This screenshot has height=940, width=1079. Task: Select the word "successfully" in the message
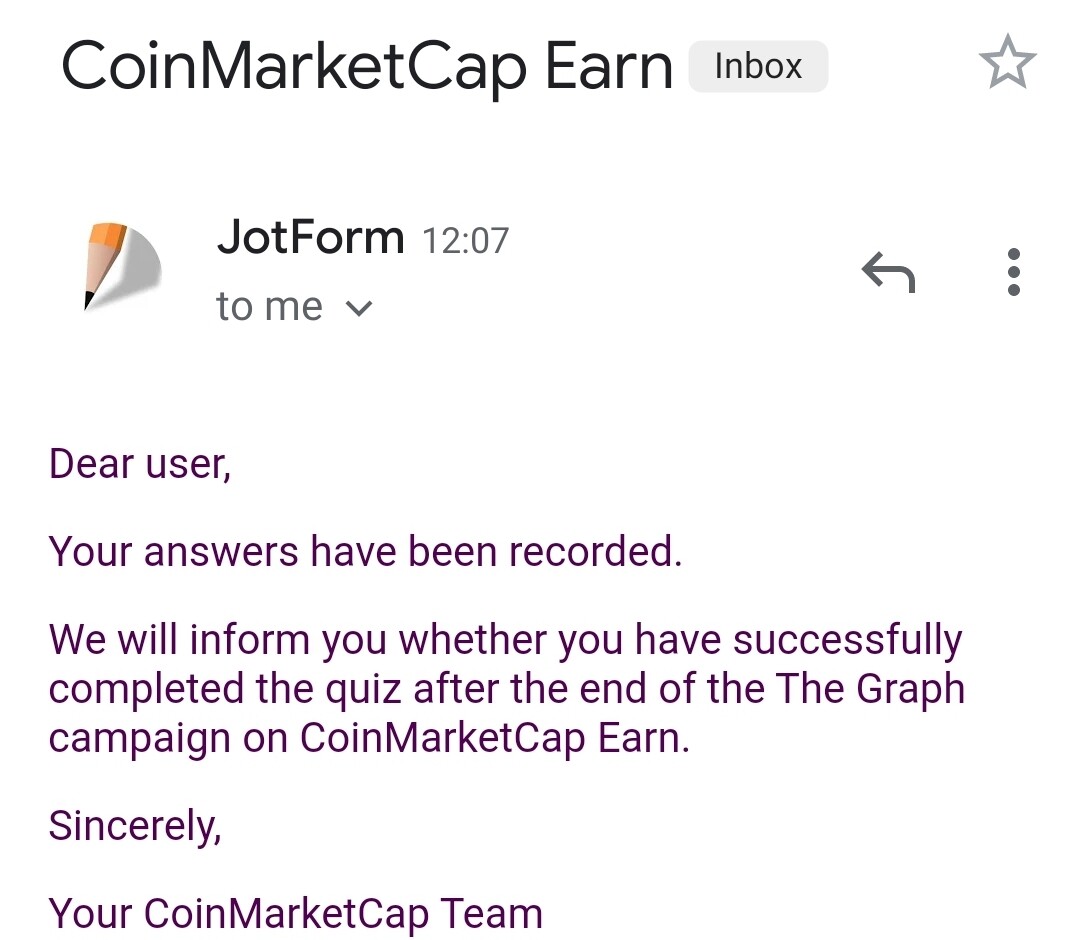pyautogui.click(x=847, y=640)
